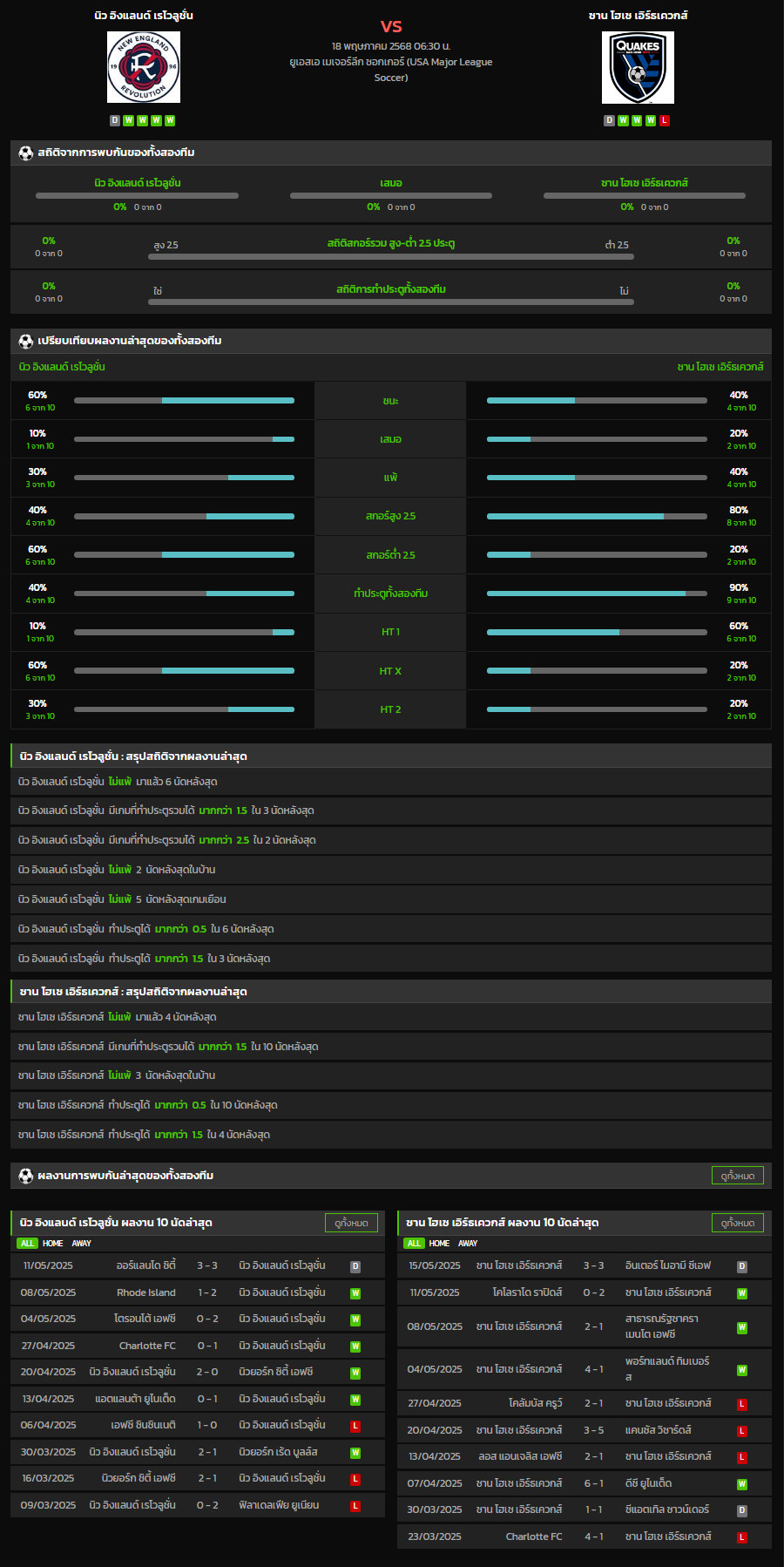The height and width of the screenshot is (1567, 784).
Task: Click W result badge in Rhode Island 08/05/2025 row
Action: [355, 1293]
